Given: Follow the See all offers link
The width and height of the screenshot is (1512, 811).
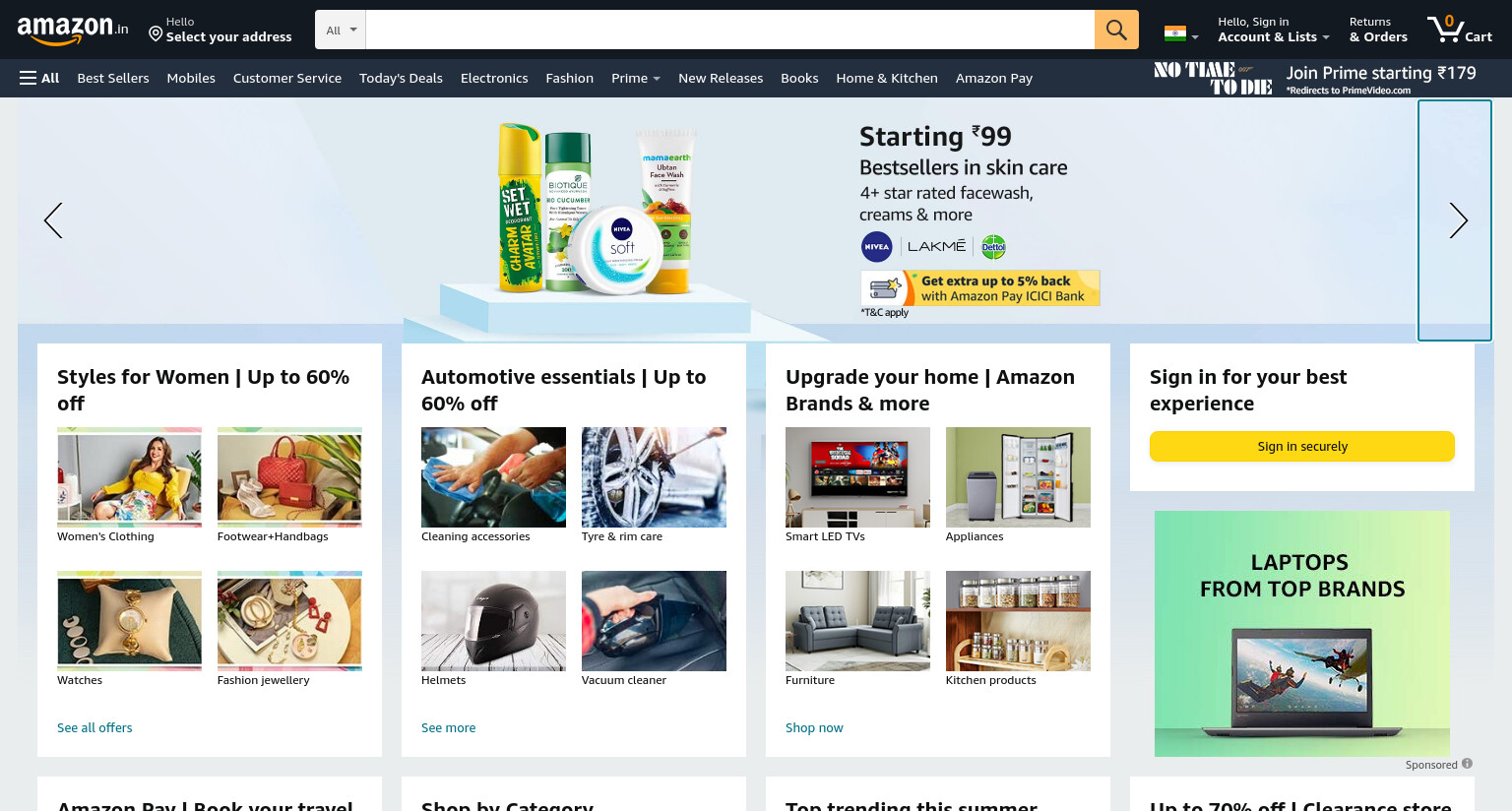Looking at the screenshot, I should (94, 727).
